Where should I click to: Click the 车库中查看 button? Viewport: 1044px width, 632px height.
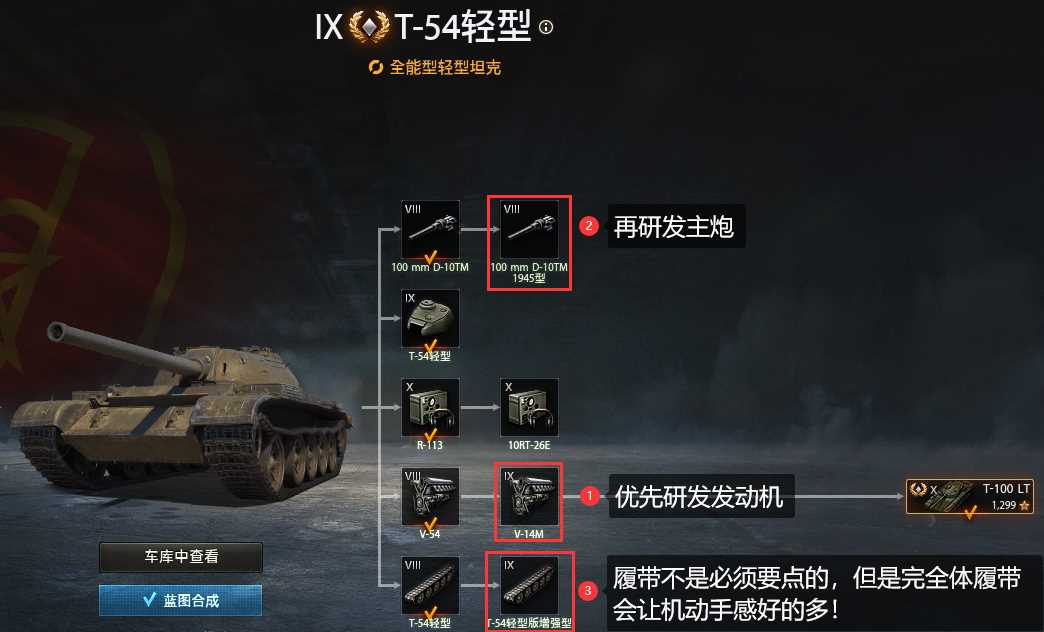(181, 557)
